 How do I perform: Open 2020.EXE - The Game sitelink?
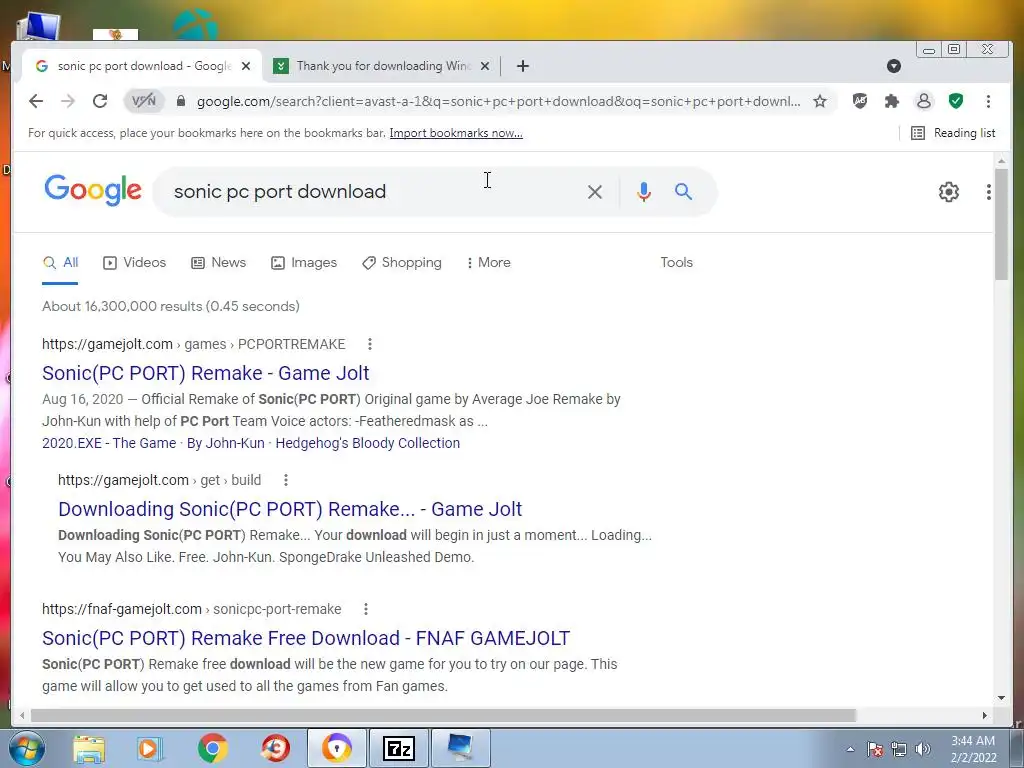point(109,443)
